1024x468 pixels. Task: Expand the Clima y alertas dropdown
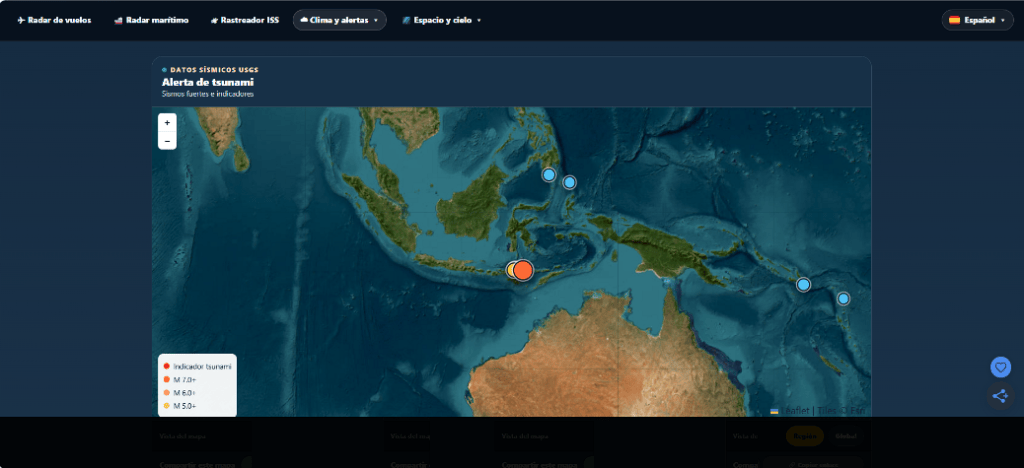pos(340,20)
